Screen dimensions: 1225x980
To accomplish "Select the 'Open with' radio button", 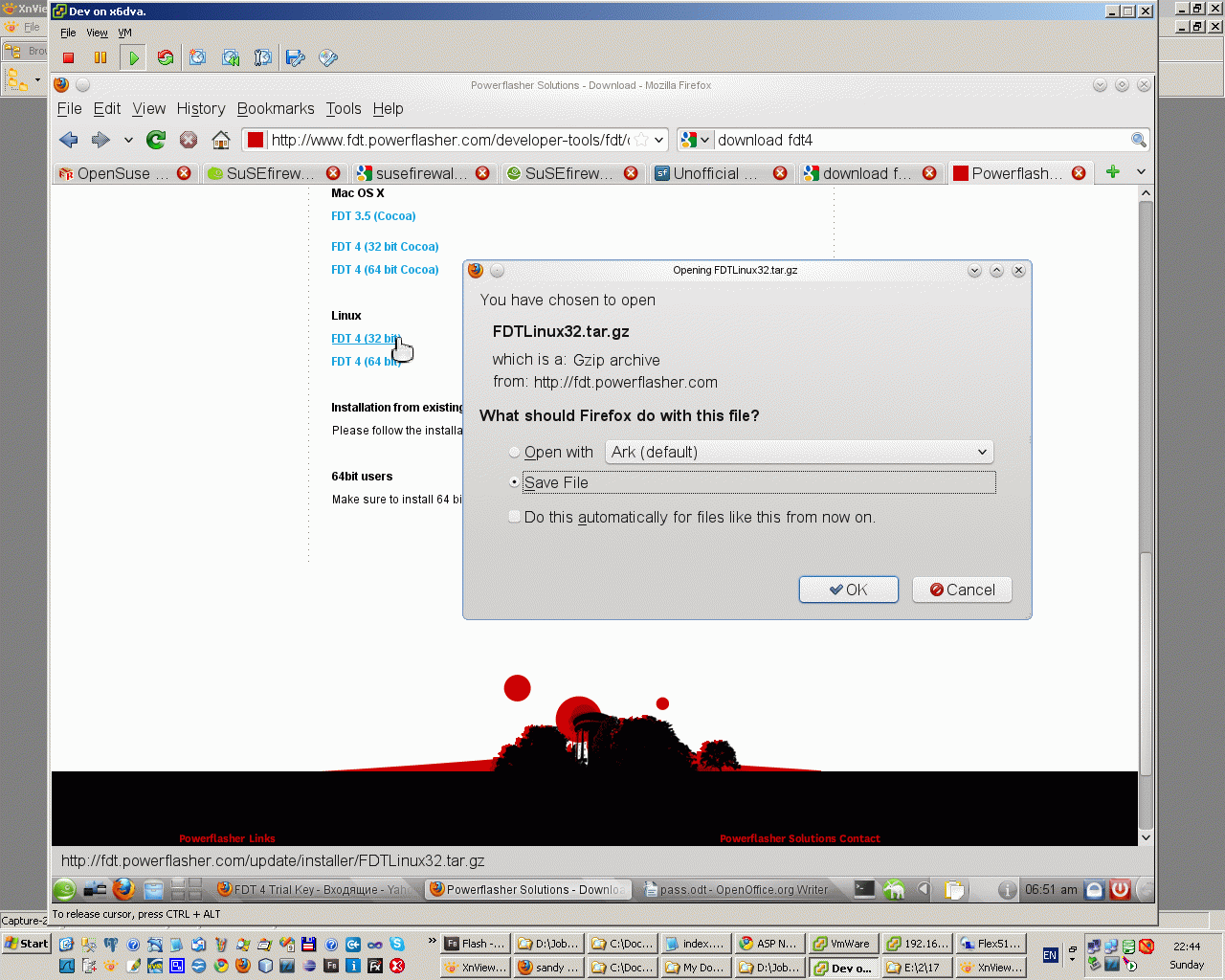I will click(515, 452).
